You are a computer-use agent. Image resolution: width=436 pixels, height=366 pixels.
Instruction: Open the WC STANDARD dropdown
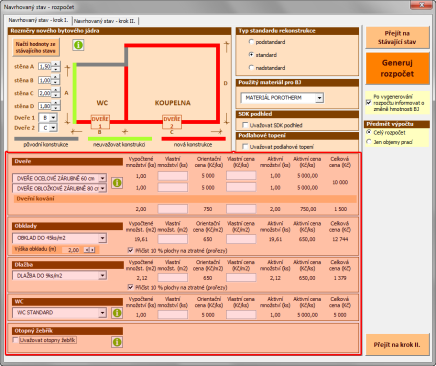click(102, 313)
